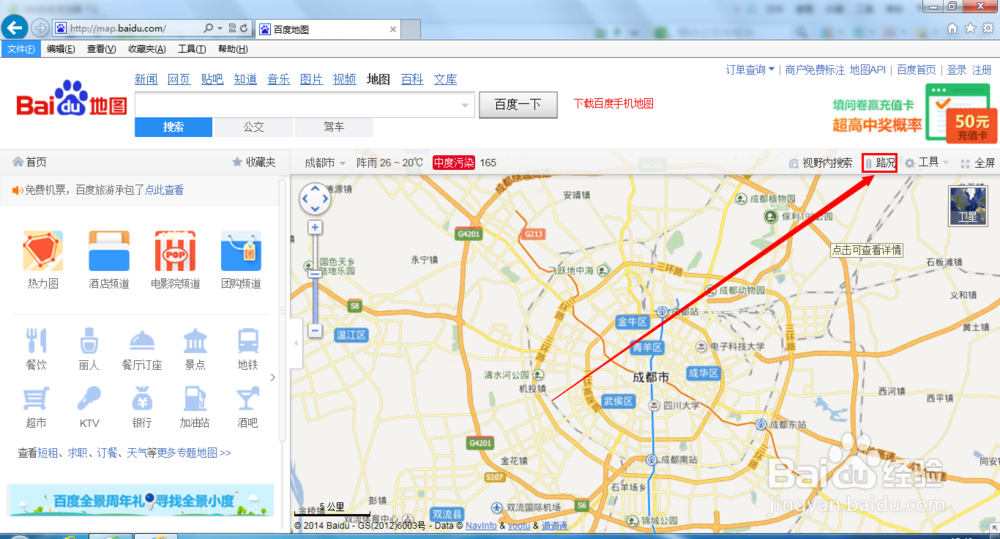
Task: Select the 餐厅订座 reservation icon
Action: click(142, 341)
